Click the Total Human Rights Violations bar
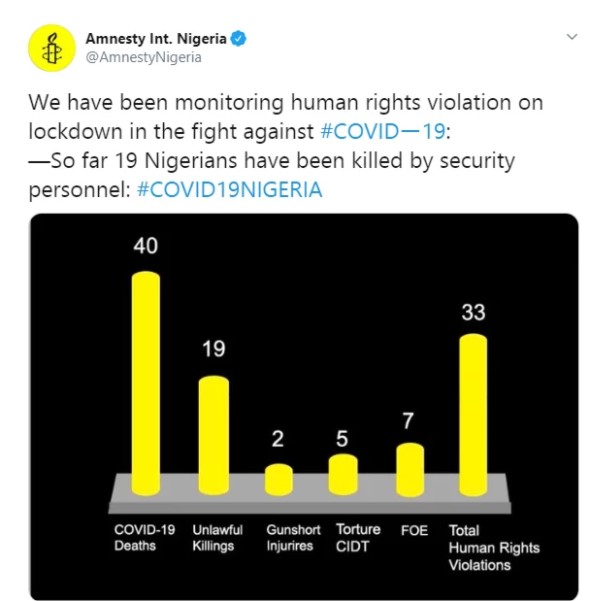 (x=473, y=415)
